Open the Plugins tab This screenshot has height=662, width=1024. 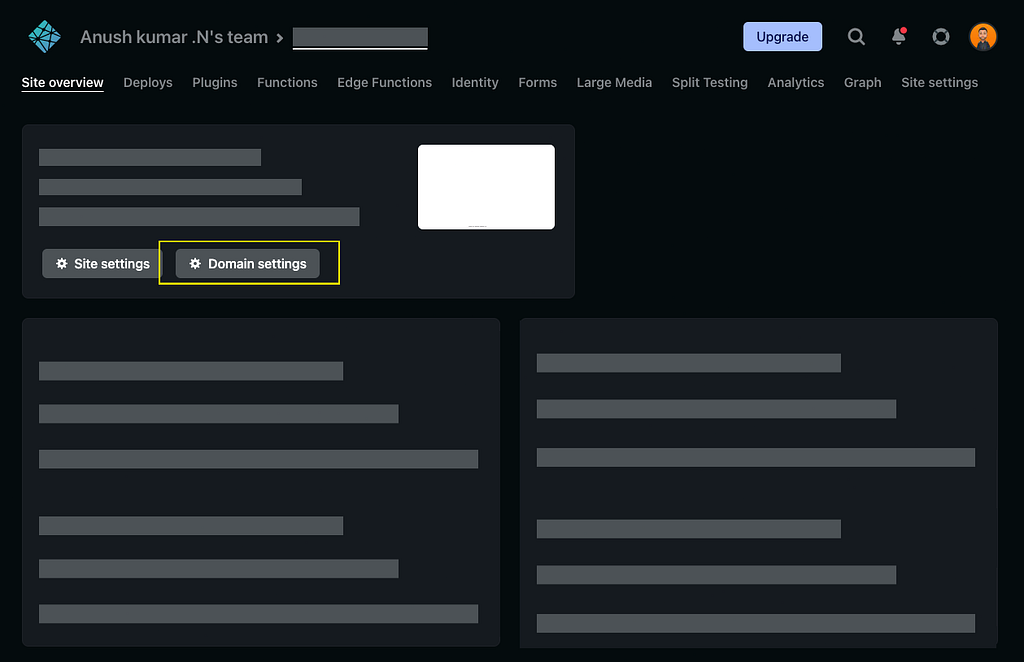click(215, 82)
